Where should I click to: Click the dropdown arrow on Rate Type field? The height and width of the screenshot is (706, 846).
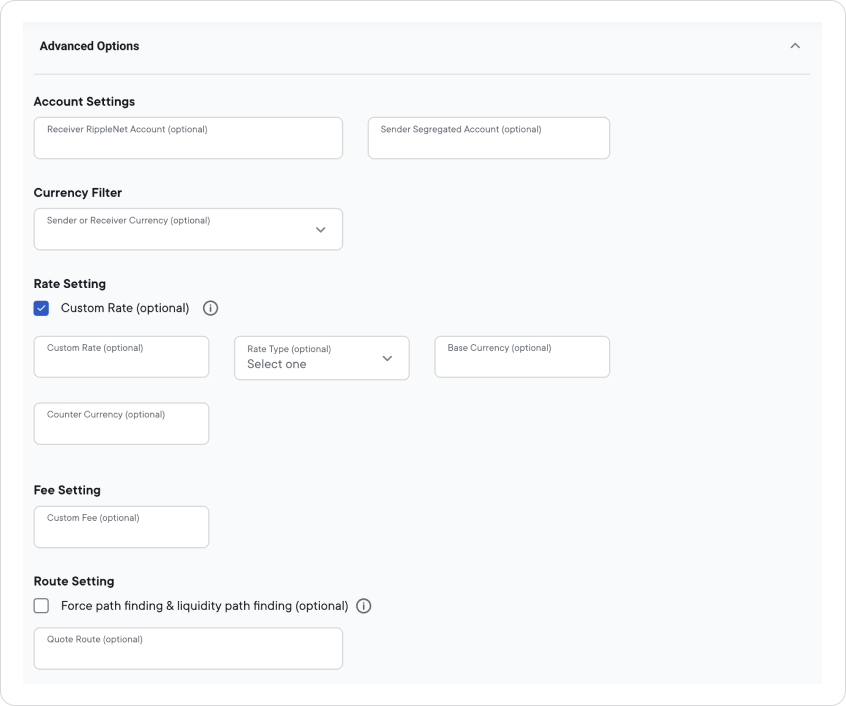(388, 358)
